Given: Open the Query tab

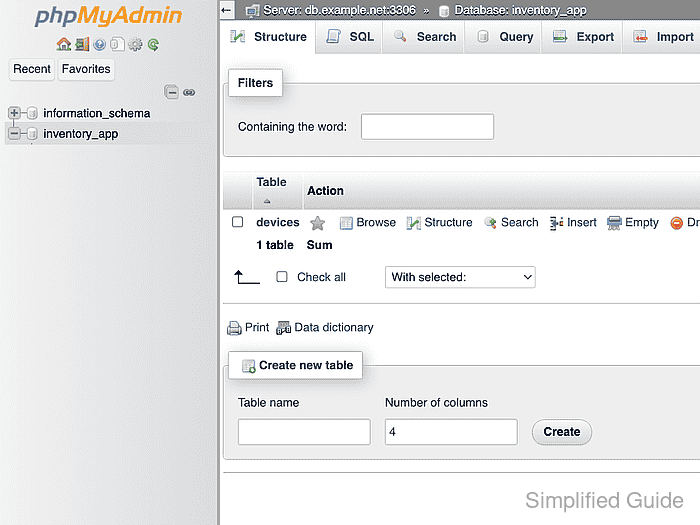Looking at the screenshot, I should (x=504, y=37).
